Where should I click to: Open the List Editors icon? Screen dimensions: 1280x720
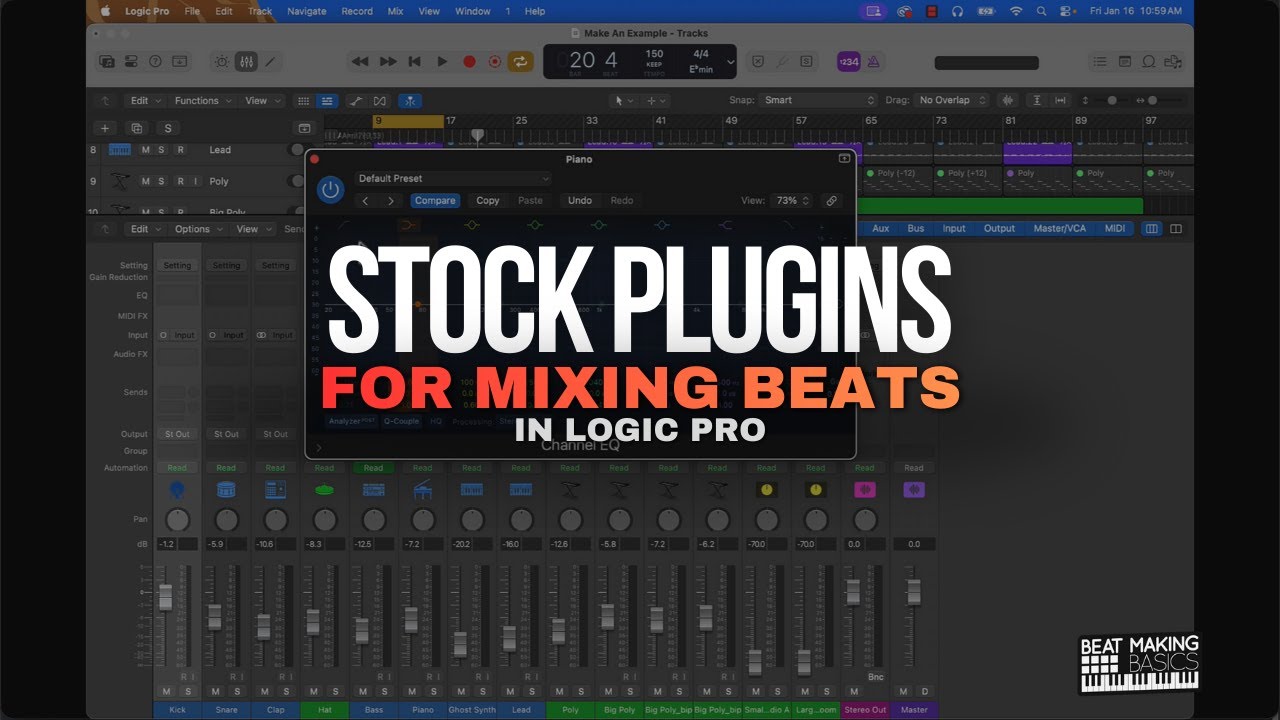1100,61
